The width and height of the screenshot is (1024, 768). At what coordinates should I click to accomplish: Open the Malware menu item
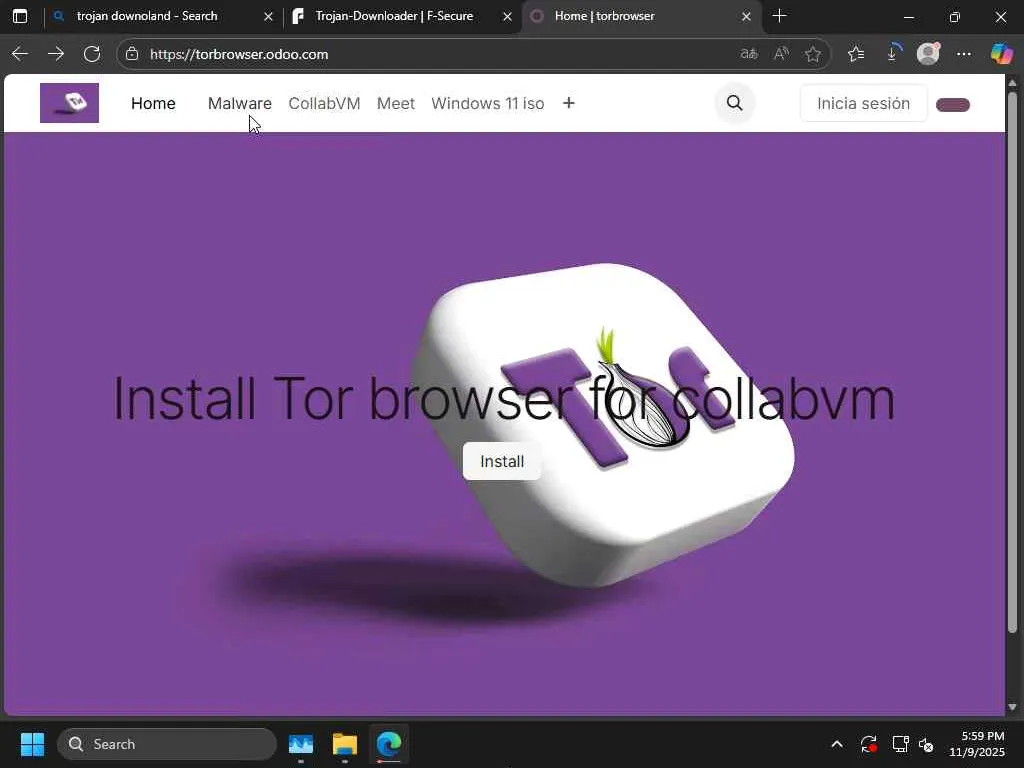240,103
